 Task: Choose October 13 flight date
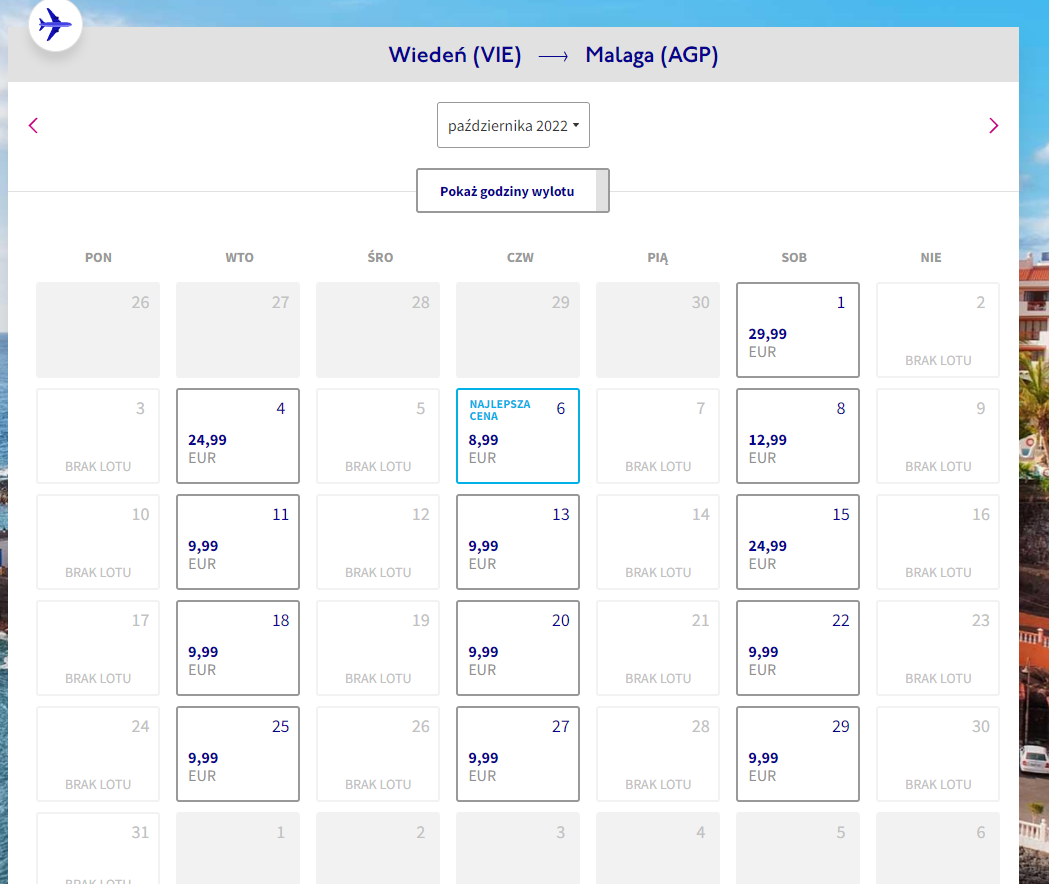coord(518,542)
